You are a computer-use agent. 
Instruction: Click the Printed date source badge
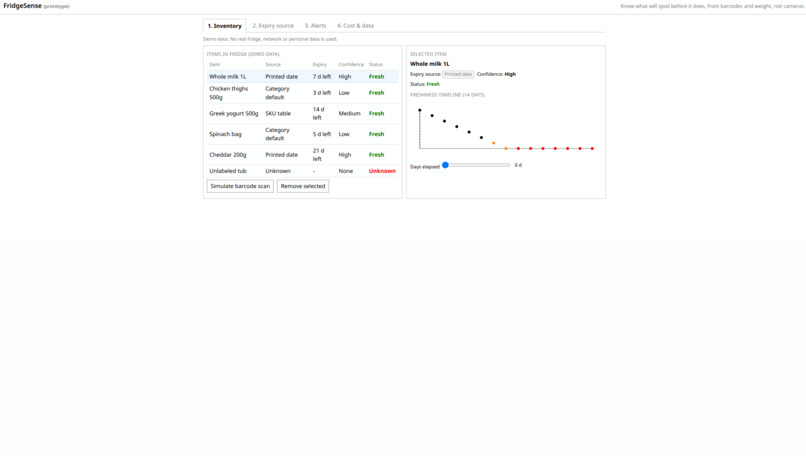[x=458, y=75]
